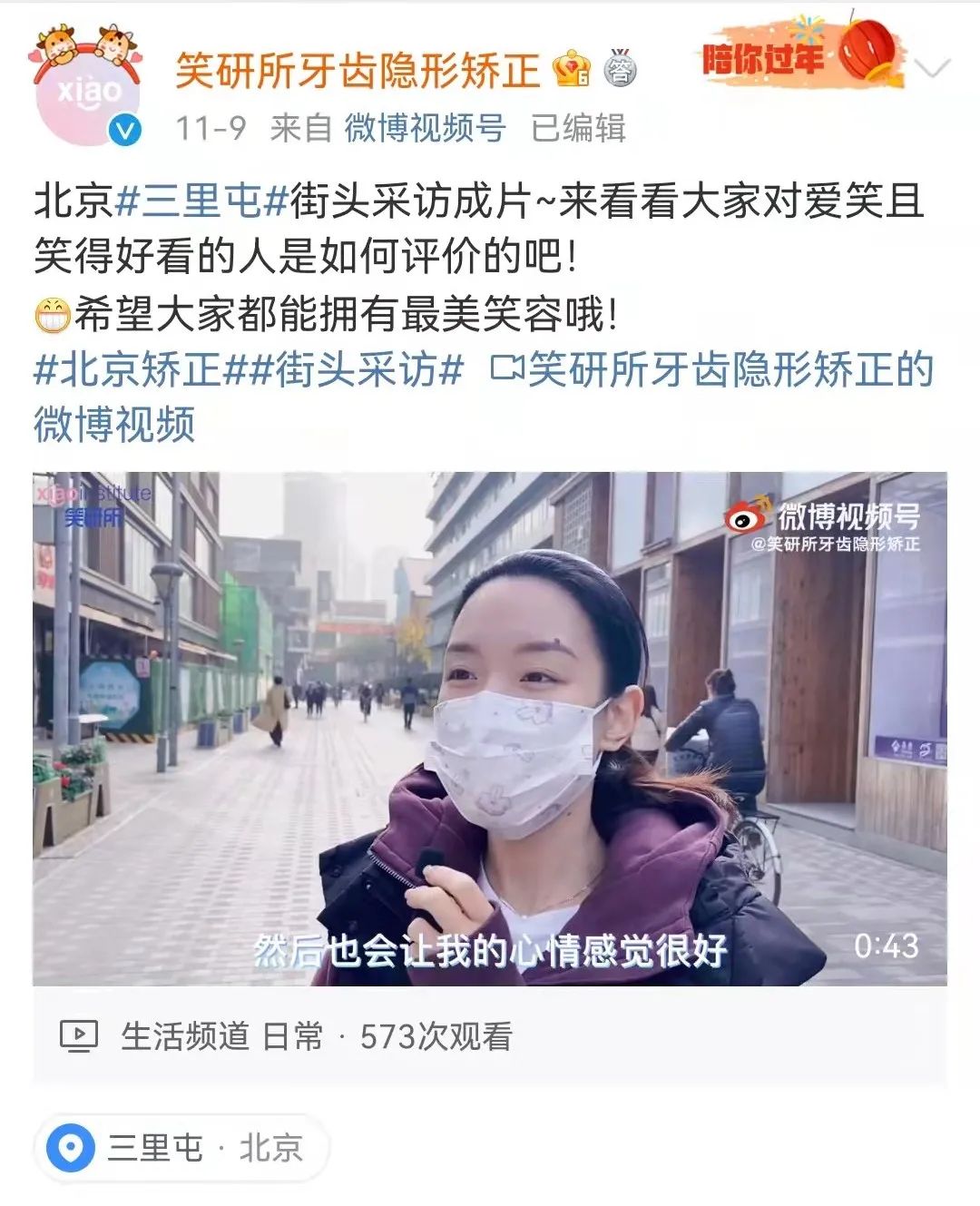Image resolution: width=980 pixels, height=1206 pixels.
Task: Open the 三里屯·北京 location tag
Action: click(x=181, y=1148)
